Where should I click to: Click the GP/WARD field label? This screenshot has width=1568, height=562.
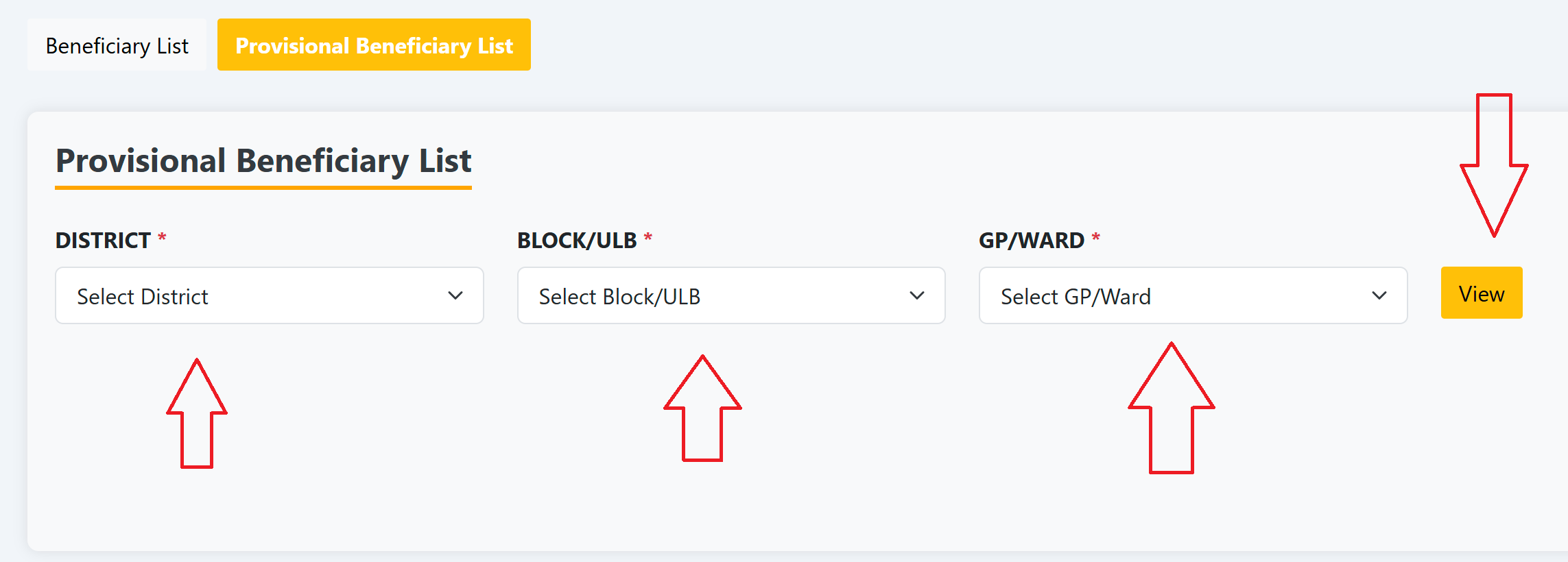click(1031, 241)
